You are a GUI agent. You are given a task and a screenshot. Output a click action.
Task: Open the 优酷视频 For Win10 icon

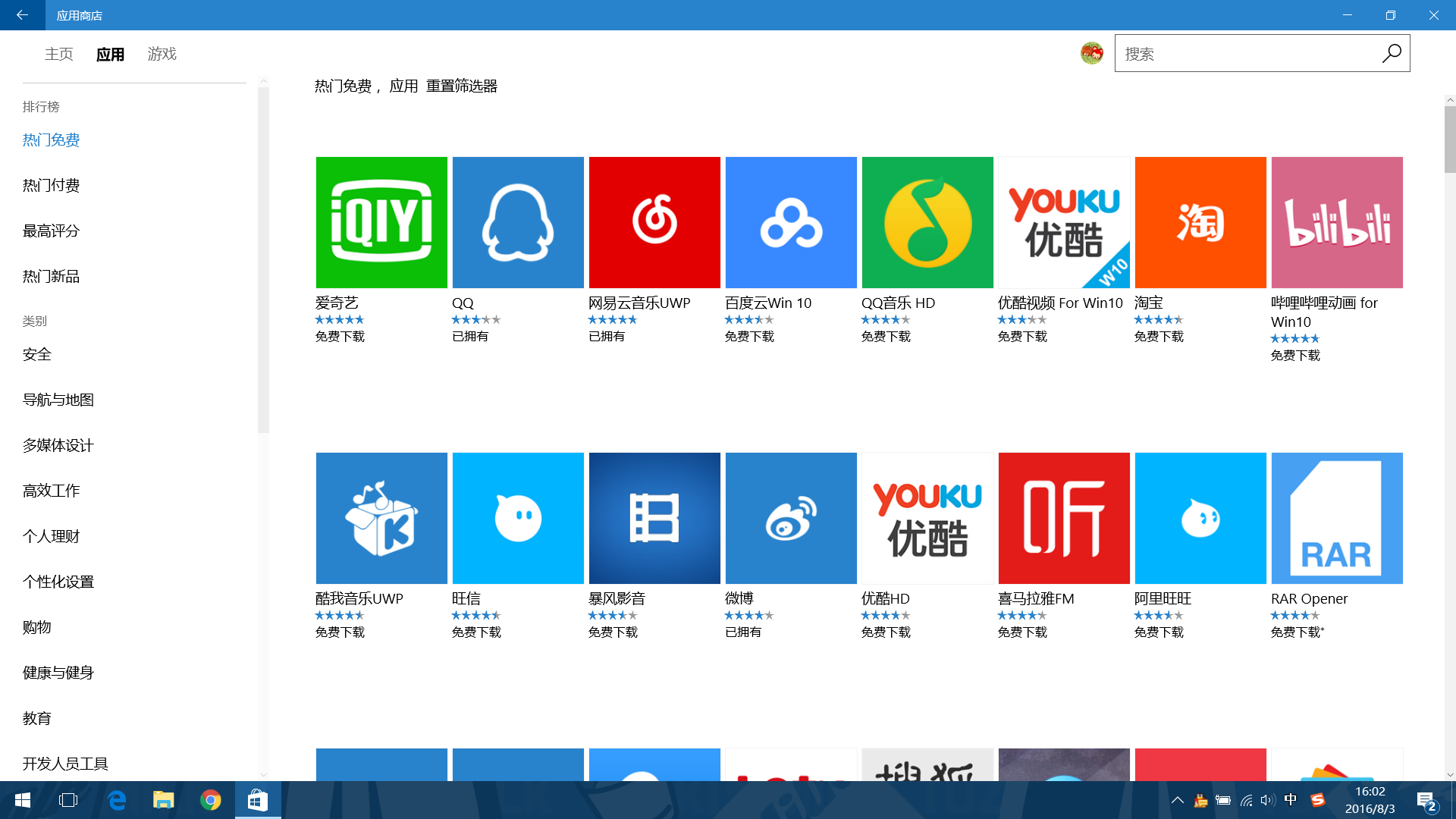tap(1064, 222)
